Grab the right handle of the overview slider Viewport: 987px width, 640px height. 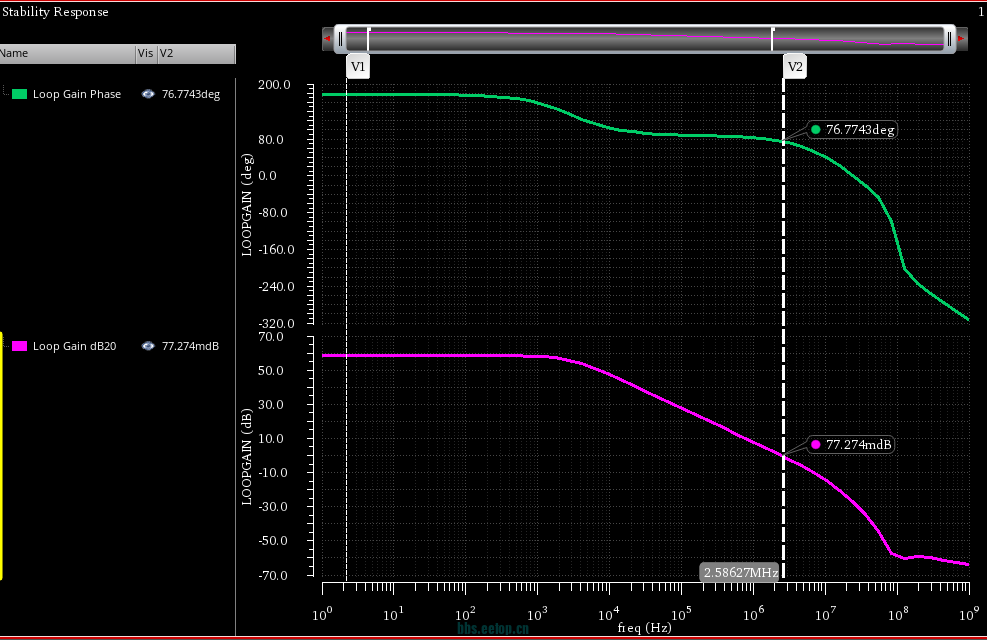[949, 39]
